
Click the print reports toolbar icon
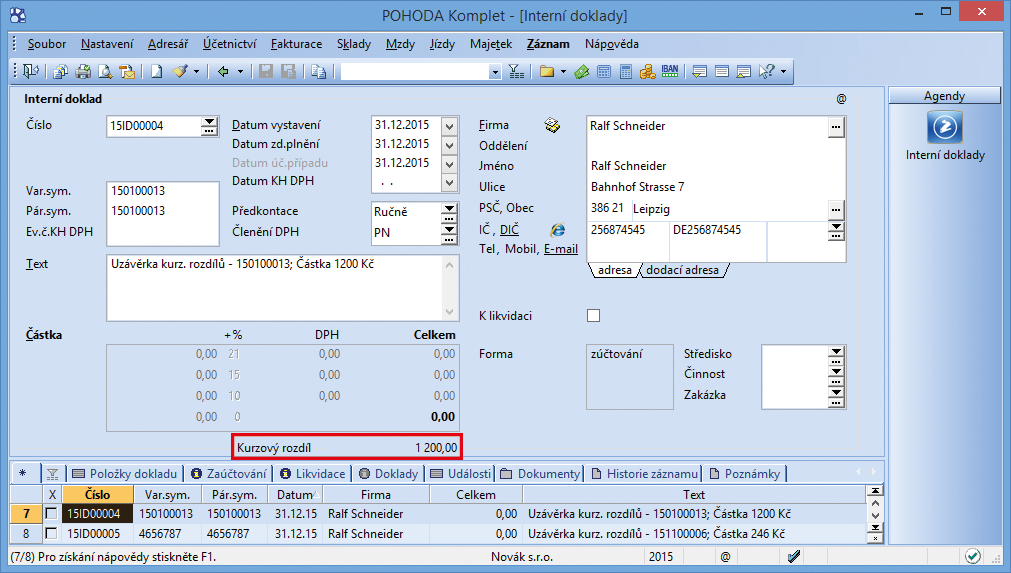pos(61,72)
